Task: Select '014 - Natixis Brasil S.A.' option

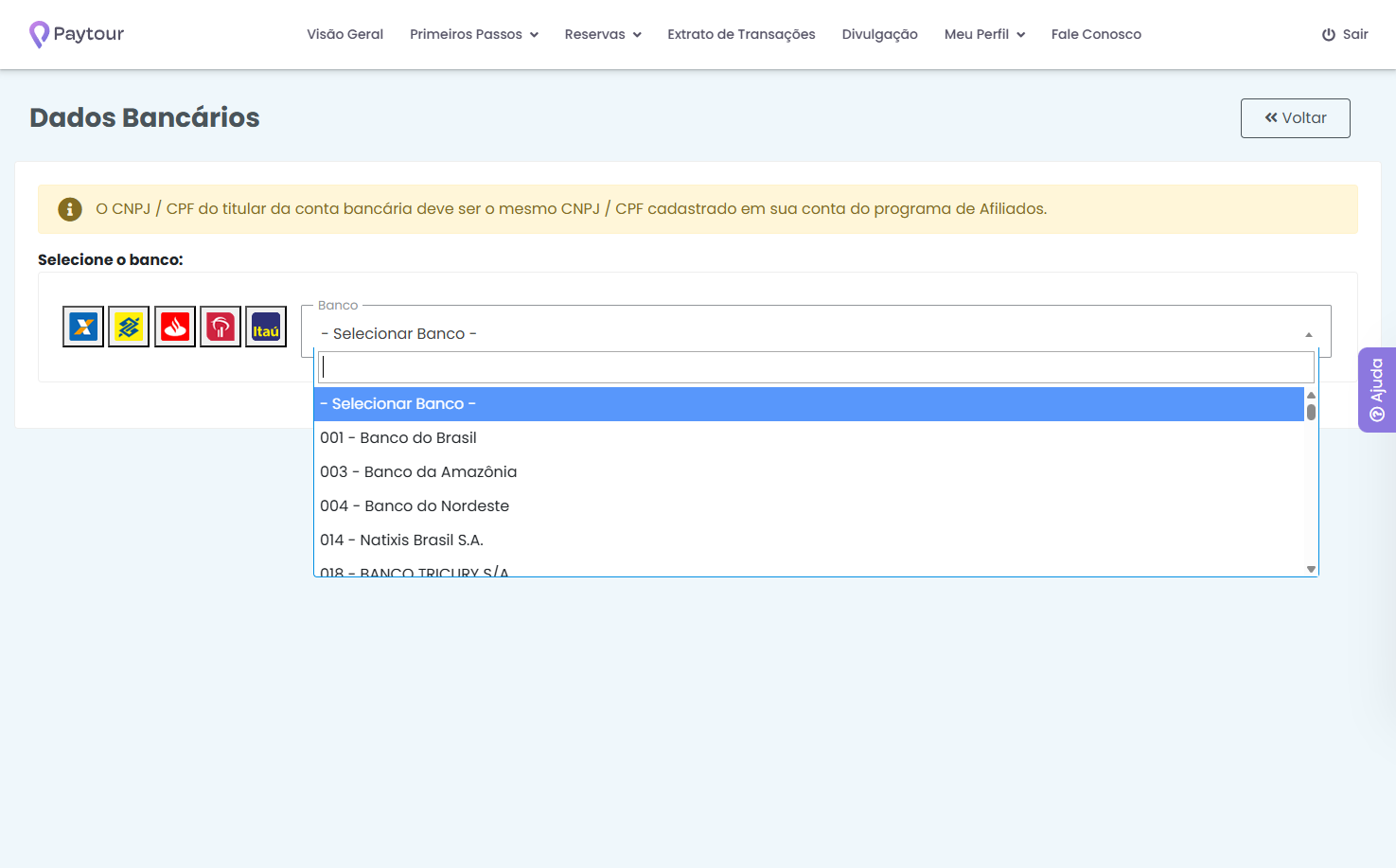Action: click(x=809, y=540)
